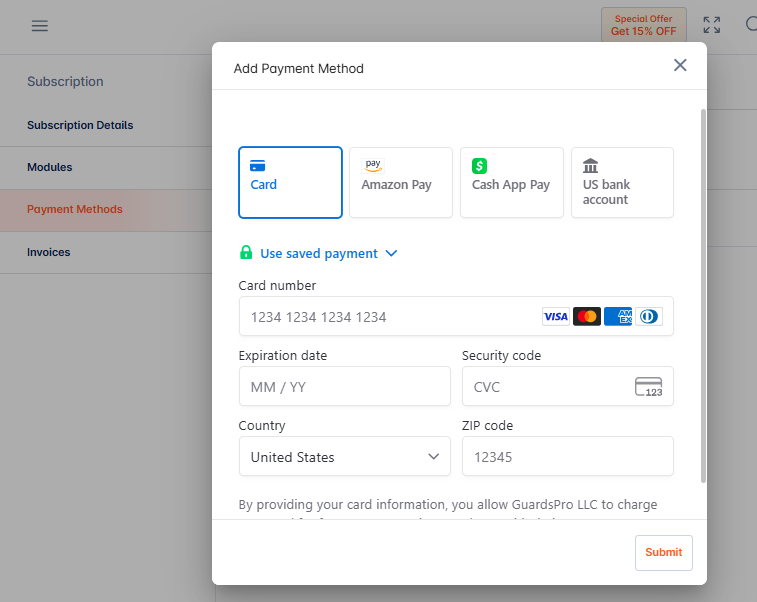Choose Cash App Pay option

[x=512, y=182]
